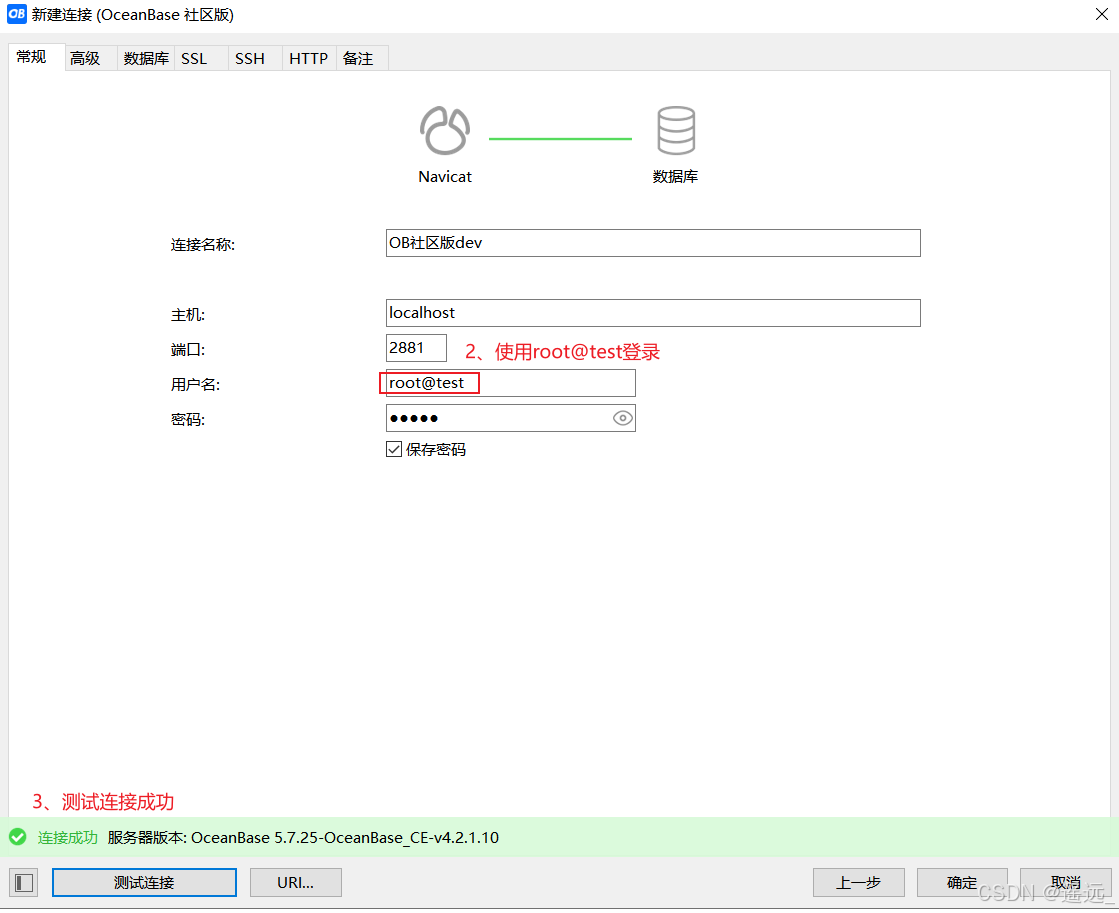Viewport: 1119px width, 913px height.
Task: Click the server version text OceanBase 5.7.25
Action: click(x=303, y=837)
